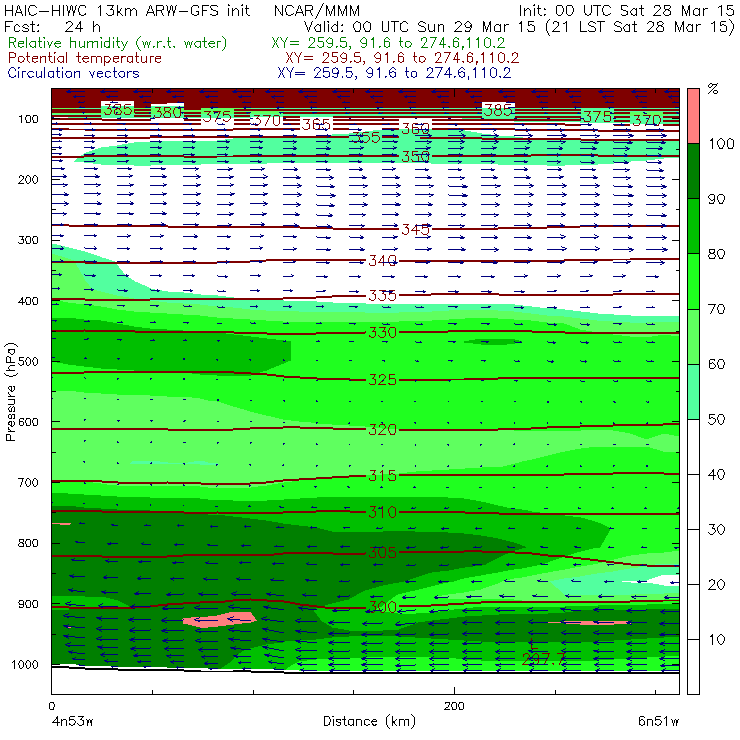
Task: Click the pink above-100% colorbar segment
Action: 693,116
